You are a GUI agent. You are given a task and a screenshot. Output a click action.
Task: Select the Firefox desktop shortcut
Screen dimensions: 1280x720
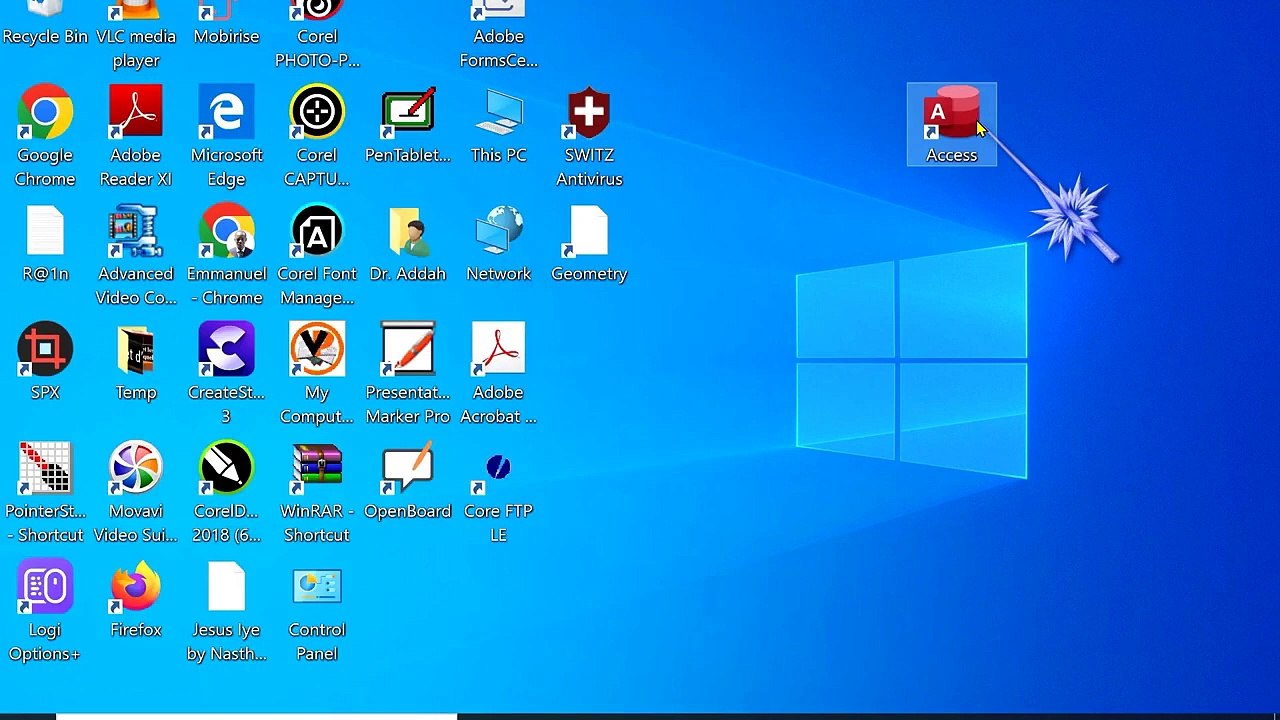click(x=136, y=600)
